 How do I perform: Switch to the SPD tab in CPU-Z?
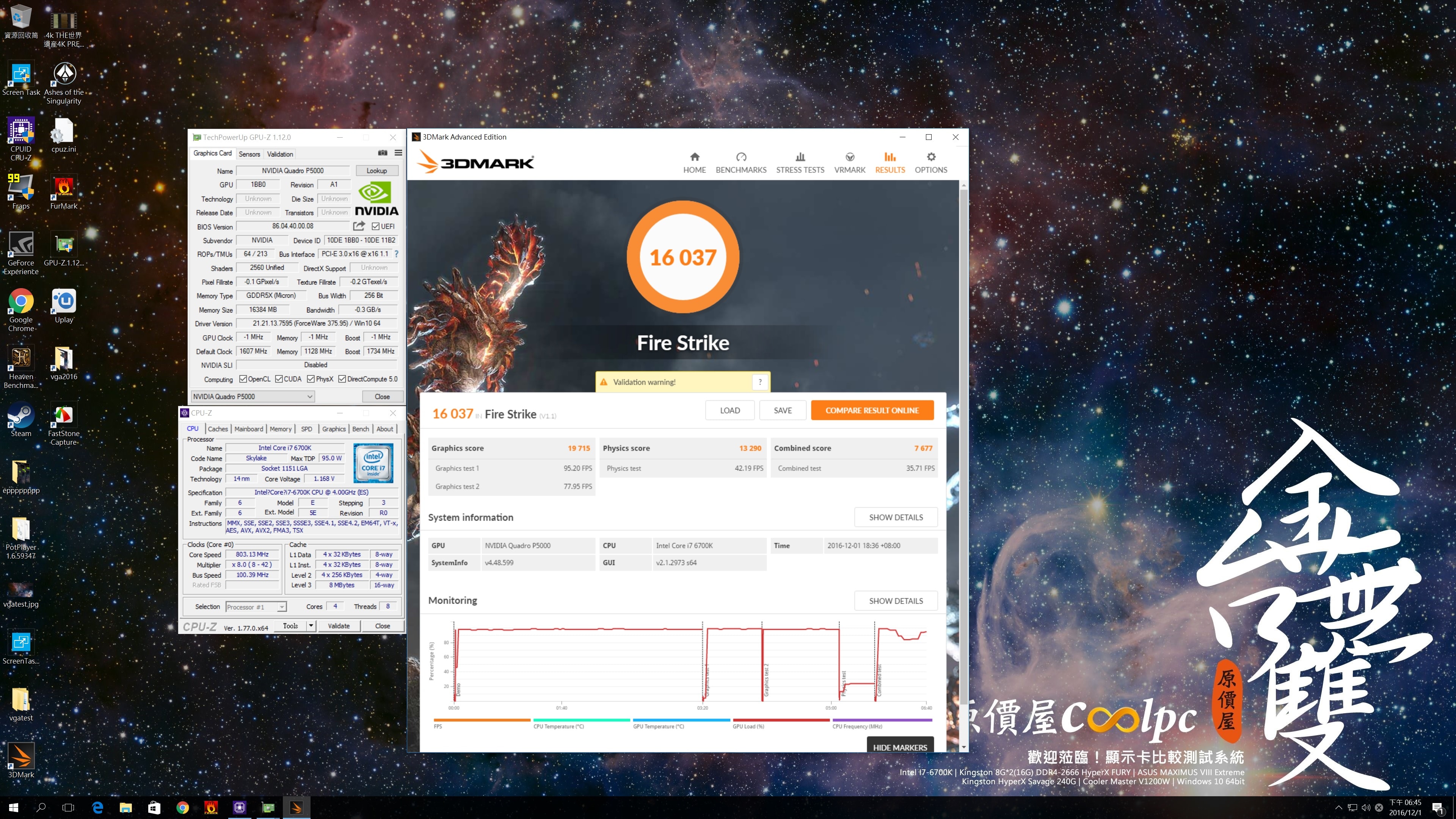306,429
